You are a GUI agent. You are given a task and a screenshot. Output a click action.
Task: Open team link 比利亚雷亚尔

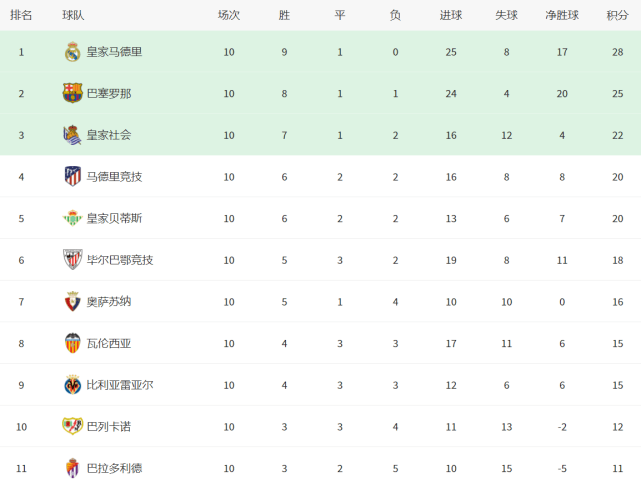120,385
